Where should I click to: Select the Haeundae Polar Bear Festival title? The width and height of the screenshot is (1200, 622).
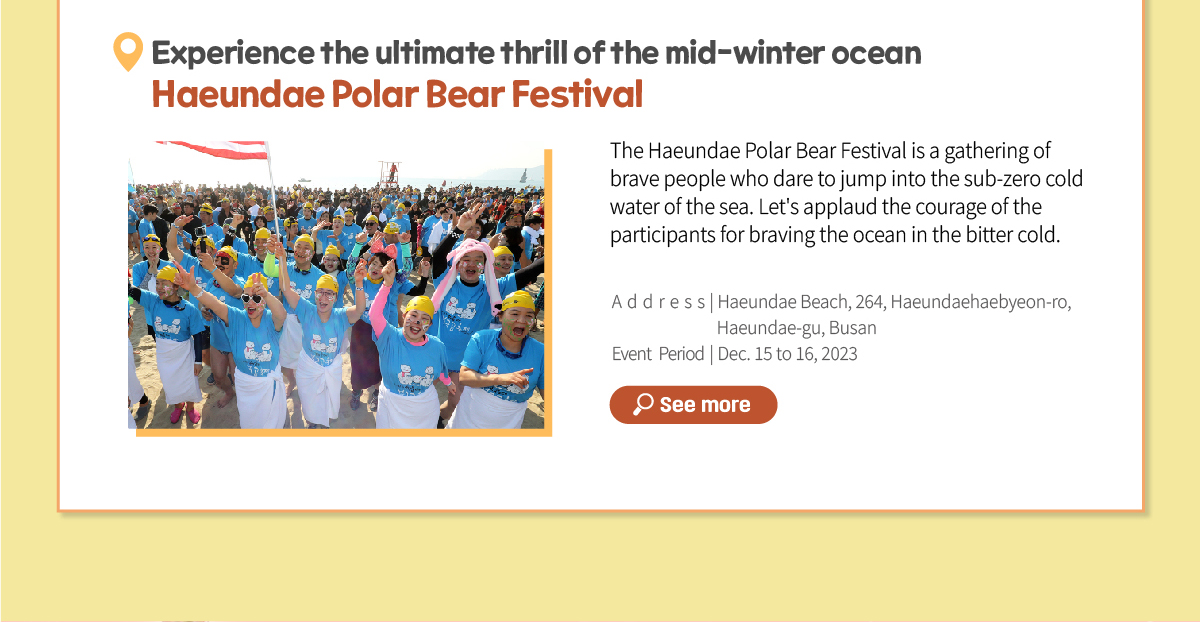pyautogui.click(x=397, y=95)
